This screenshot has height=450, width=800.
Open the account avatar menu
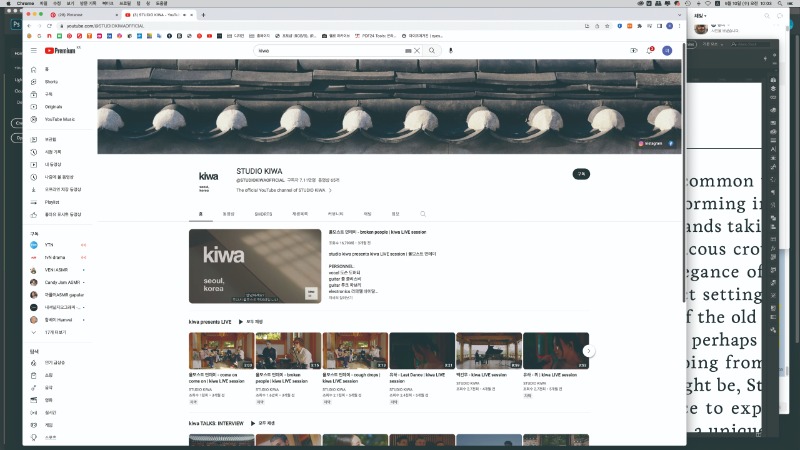[667, 51]
